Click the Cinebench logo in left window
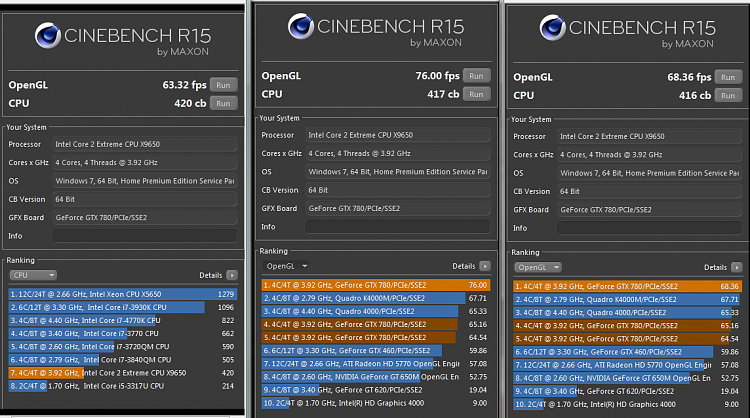 (x=47, y=35)
